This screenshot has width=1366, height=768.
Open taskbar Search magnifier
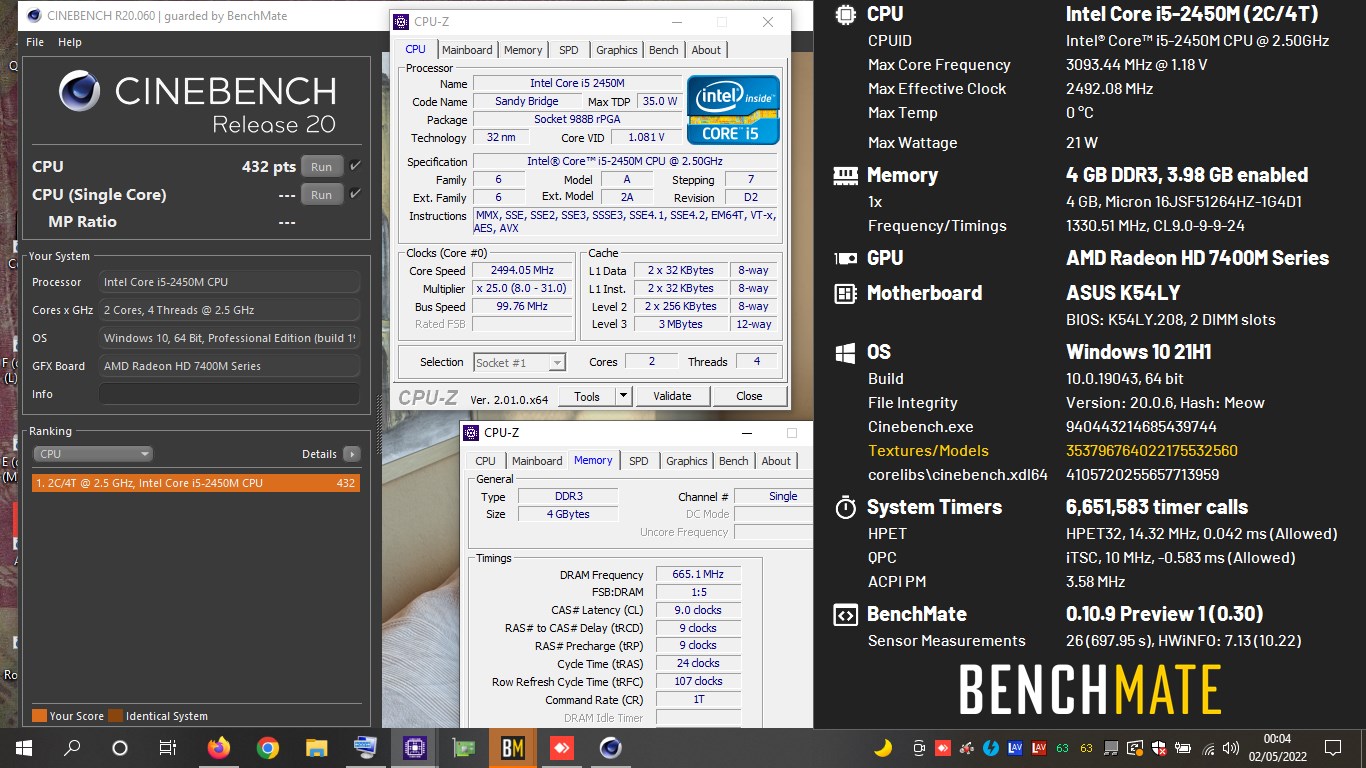(x=72, y=747)
